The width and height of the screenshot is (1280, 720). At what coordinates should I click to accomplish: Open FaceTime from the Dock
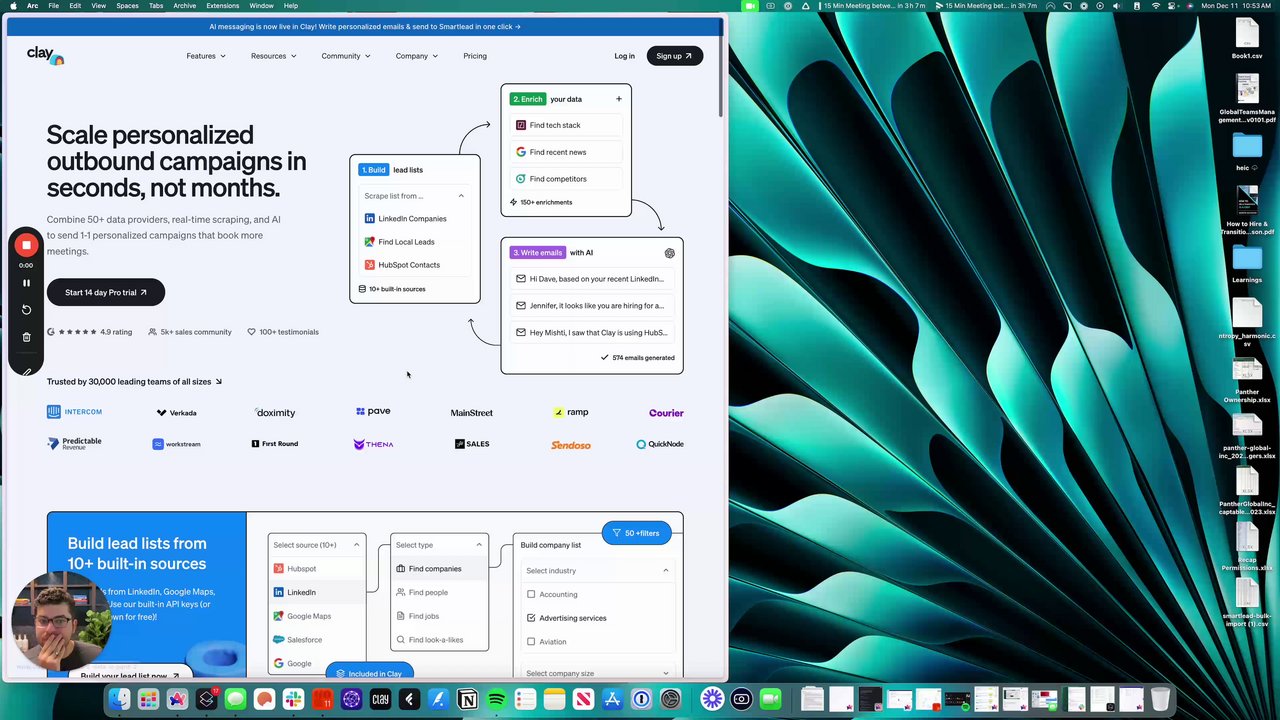(770, 699)
